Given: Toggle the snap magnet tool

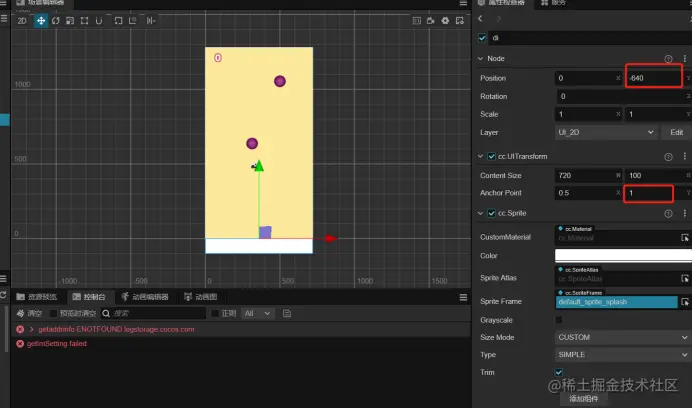Looking at the screenshot, I should (99, 21).
